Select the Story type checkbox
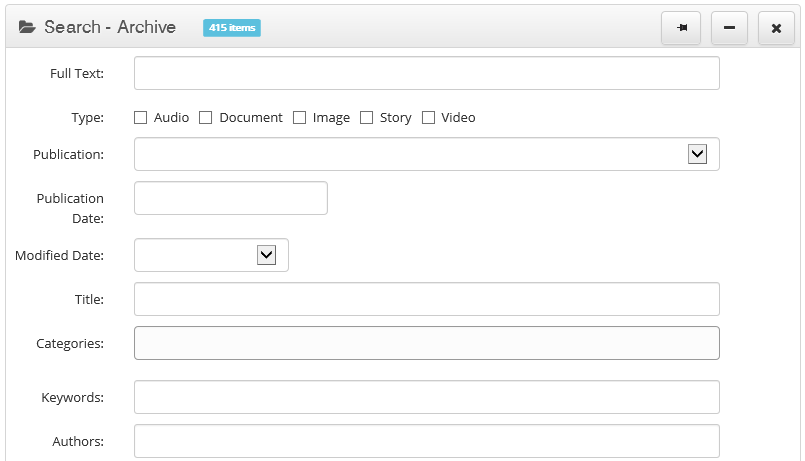805x461 pixels. pyautogui.click(x=367, y=118)
